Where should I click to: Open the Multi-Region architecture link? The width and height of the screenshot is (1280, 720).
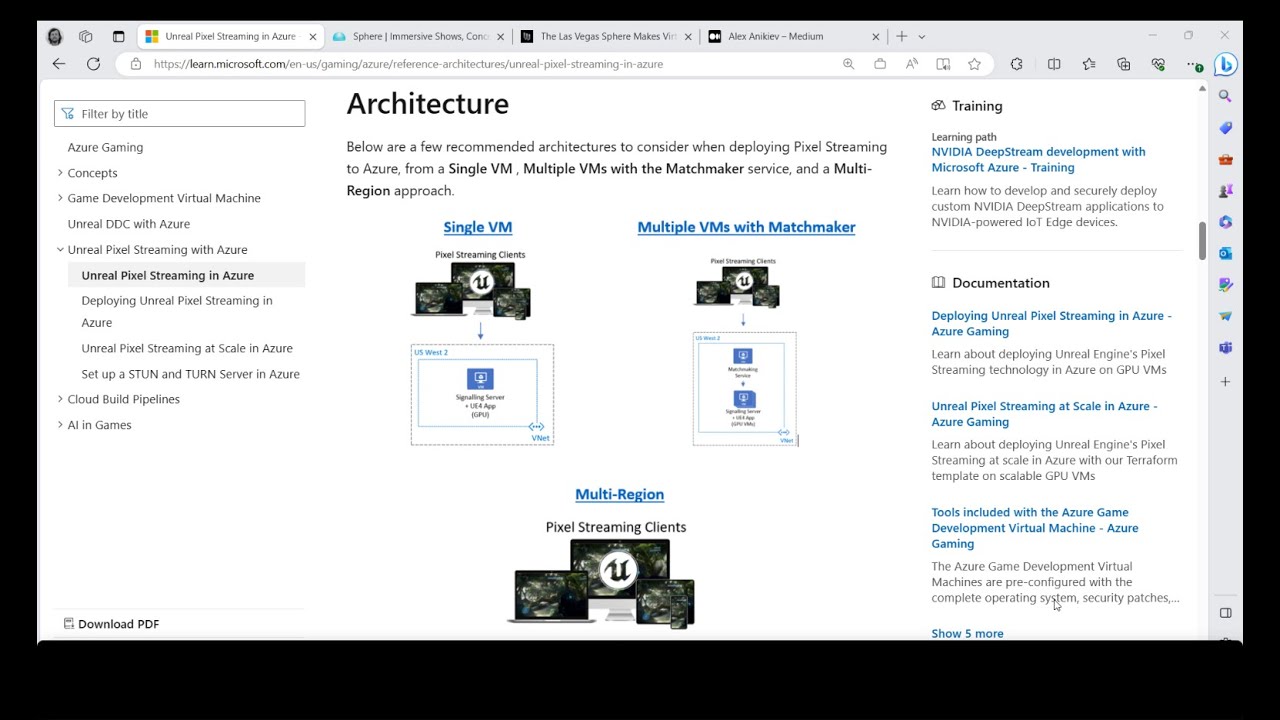click(x=619, y=494)
